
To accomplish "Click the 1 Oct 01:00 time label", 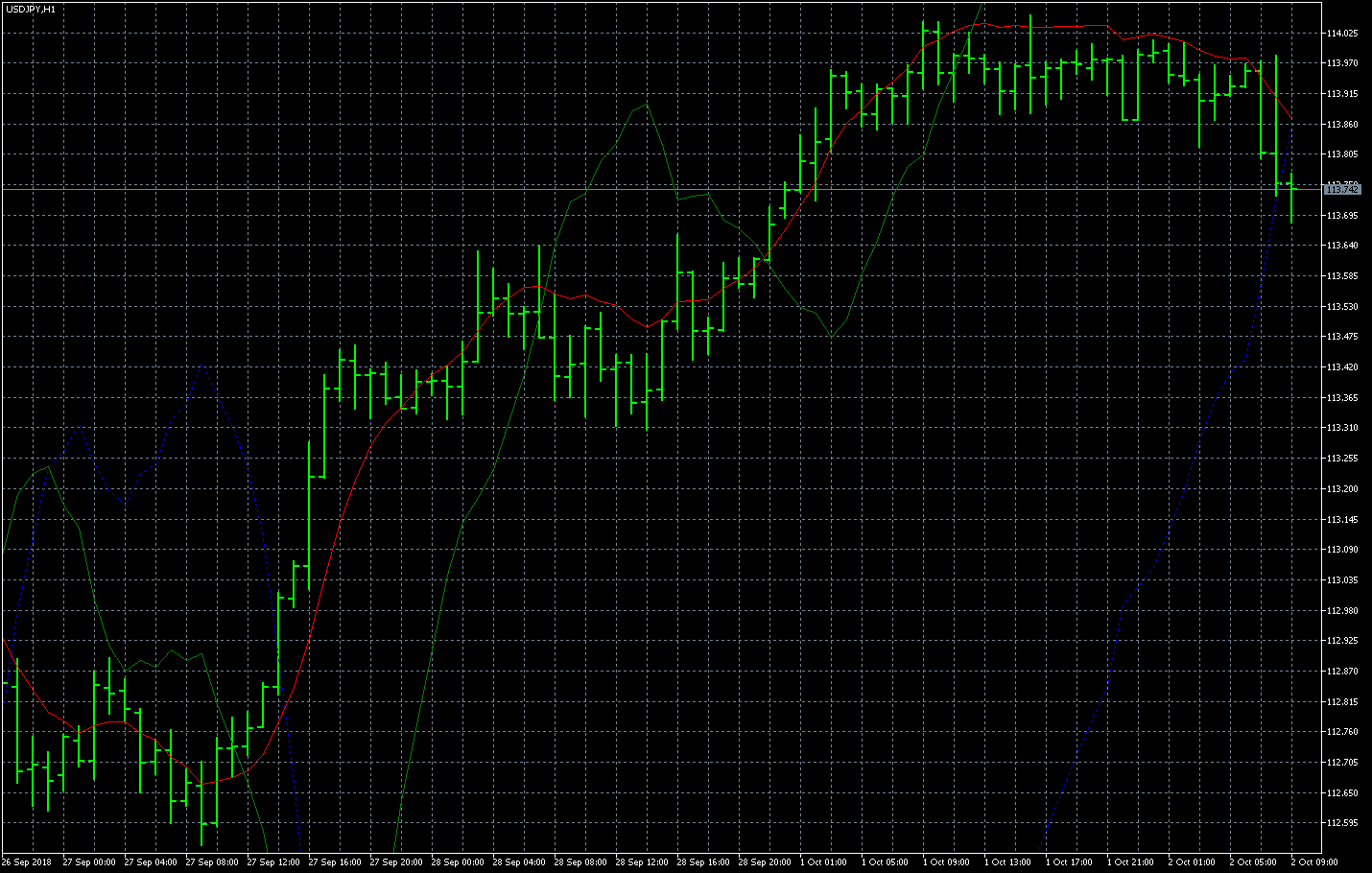I will coord(823,862).
